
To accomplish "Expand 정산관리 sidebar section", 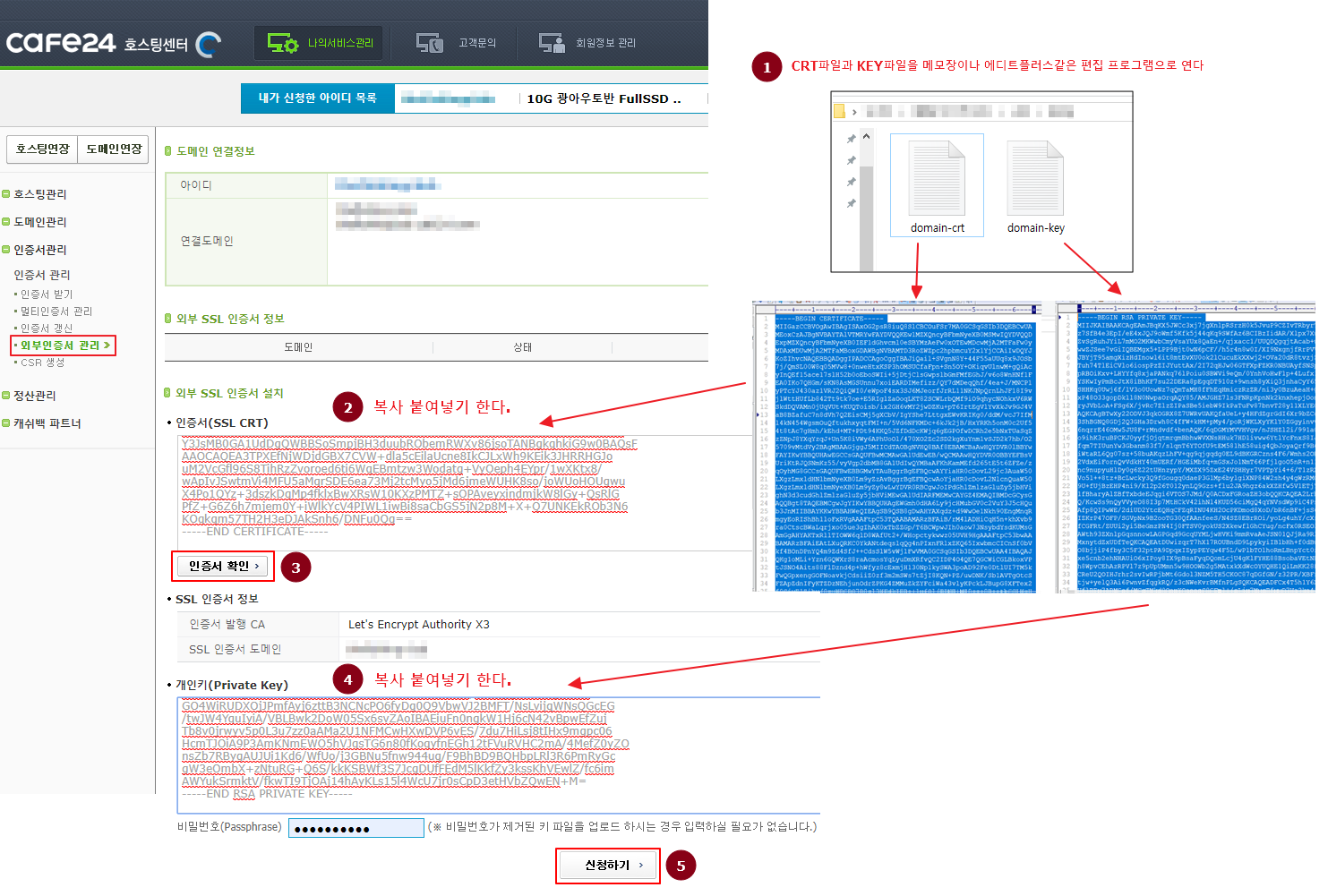I will pos(34,396).
